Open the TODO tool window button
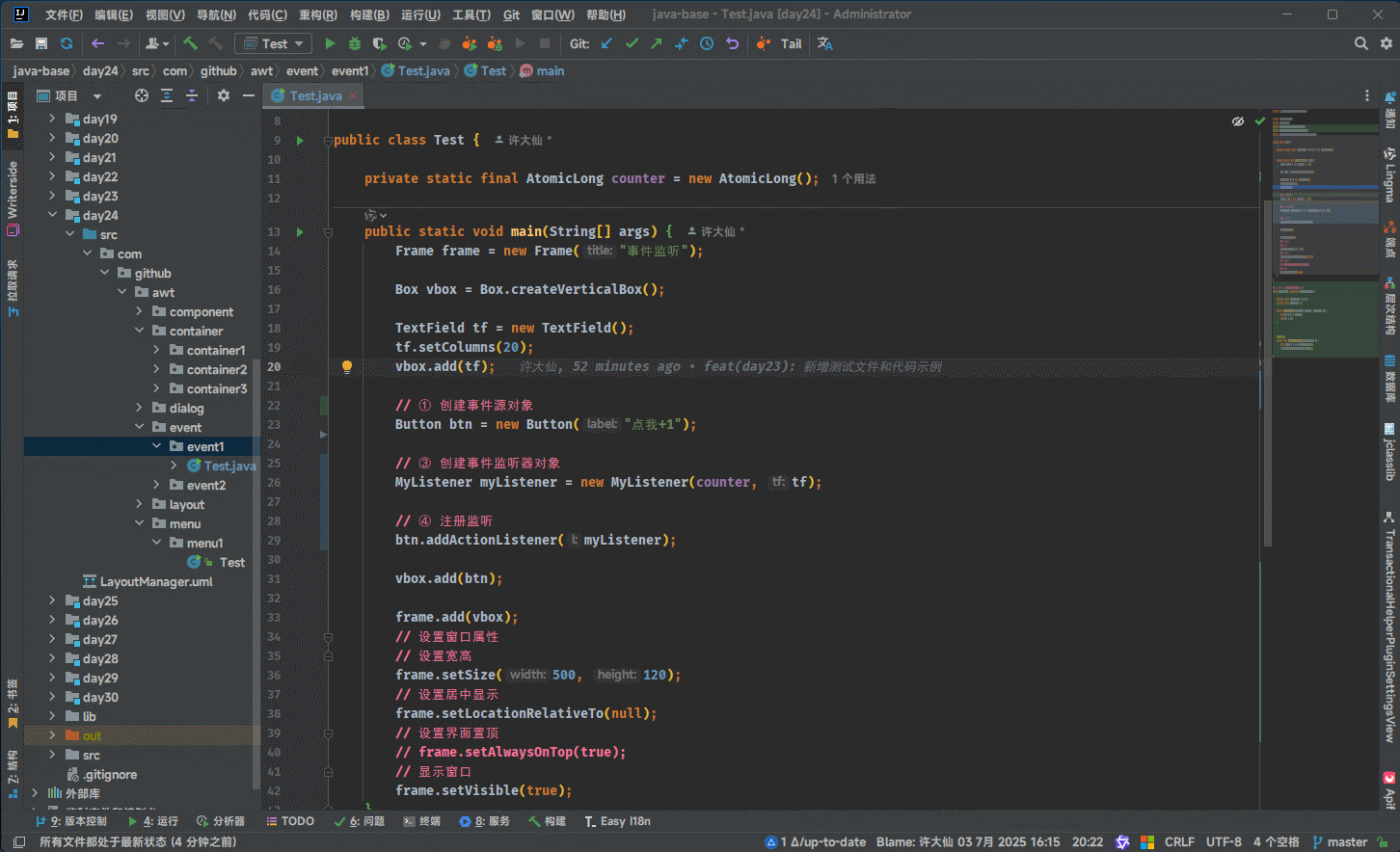Image resolution: width=1400 pixels, height=852 pixels. (x=289, y=821)
